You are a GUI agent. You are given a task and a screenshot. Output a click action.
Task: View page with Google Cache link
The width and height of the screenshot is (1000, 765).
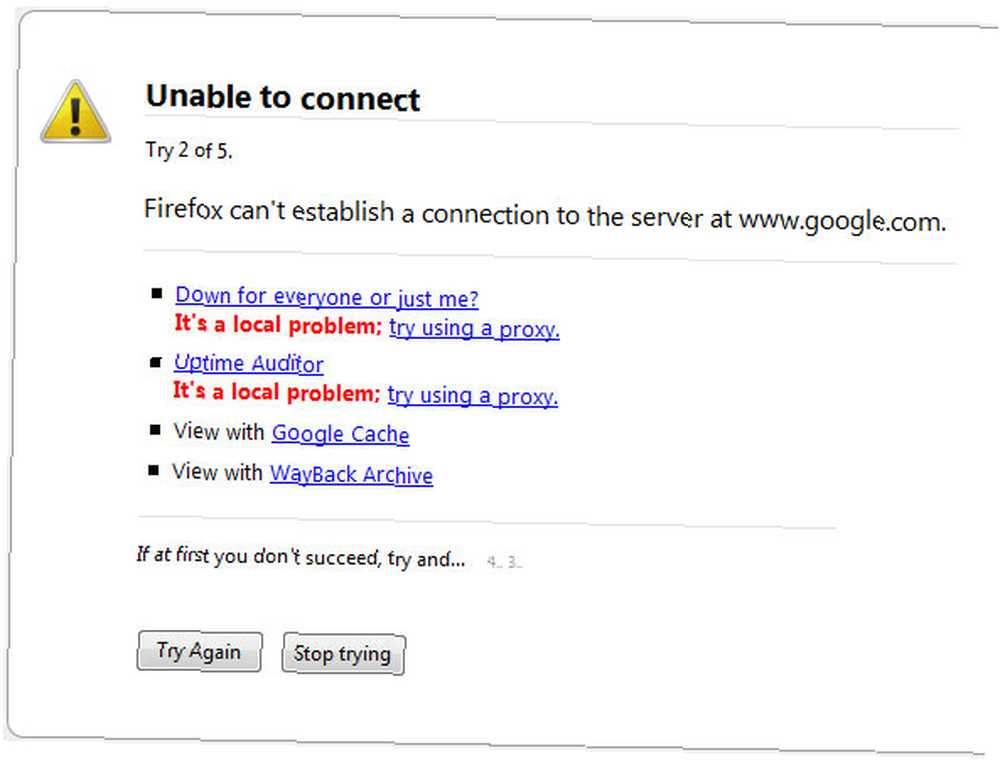[x=341, y=434]
